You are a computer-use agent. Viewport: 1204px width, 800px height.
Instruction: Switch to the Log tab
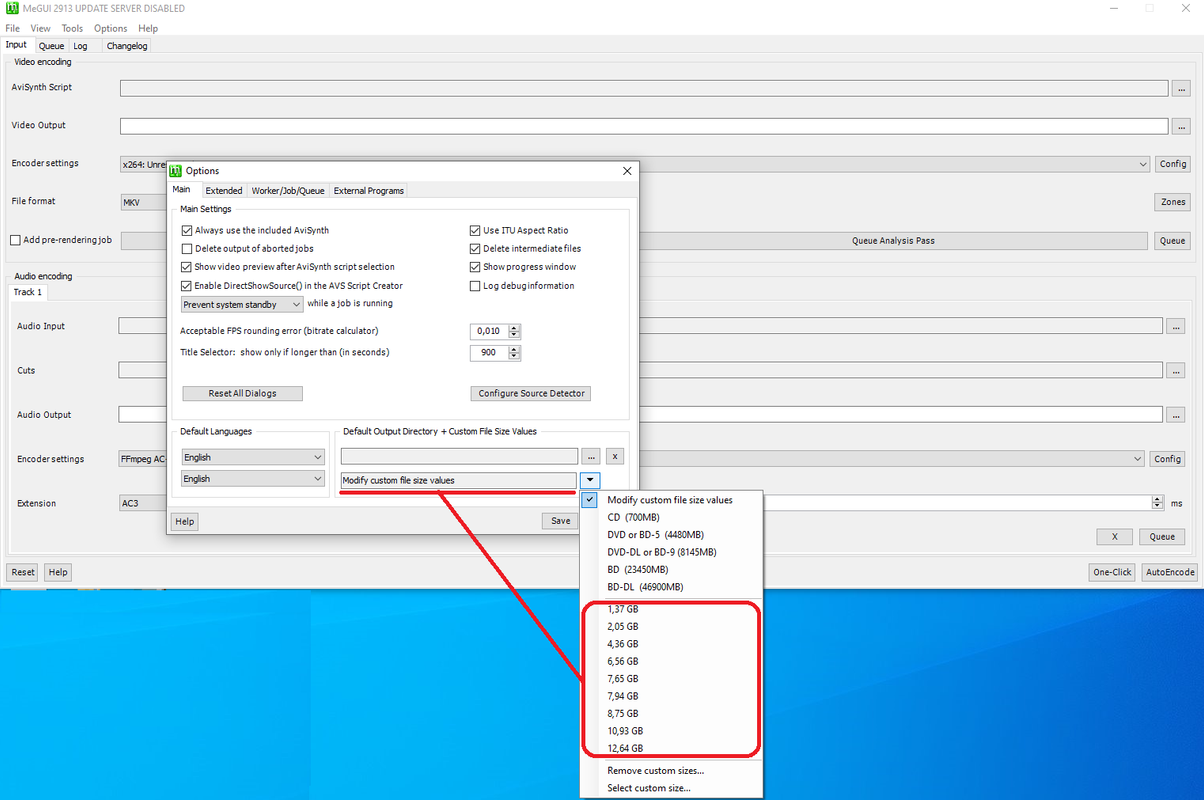80,46
